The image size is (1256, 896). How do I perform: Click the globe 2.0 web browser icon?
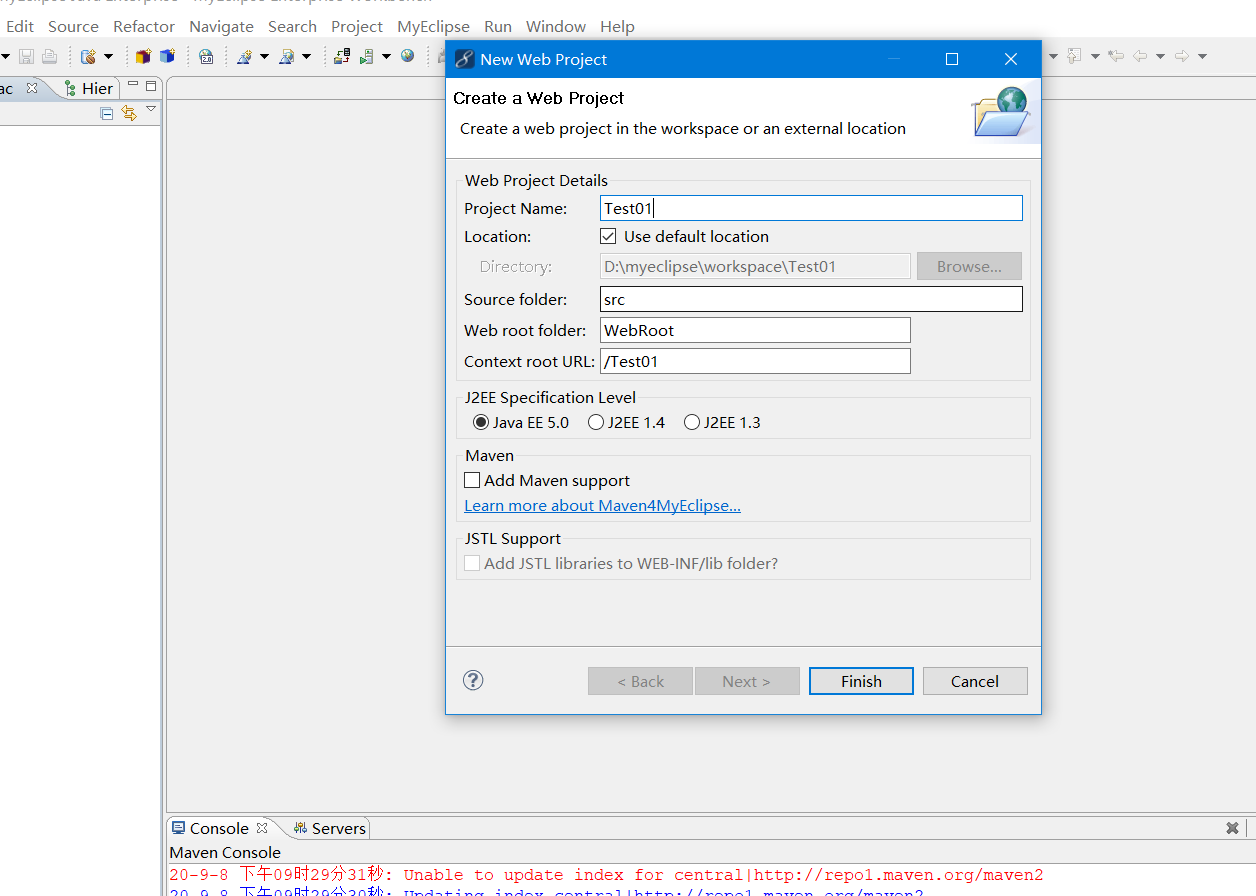(x=206, y=57)
